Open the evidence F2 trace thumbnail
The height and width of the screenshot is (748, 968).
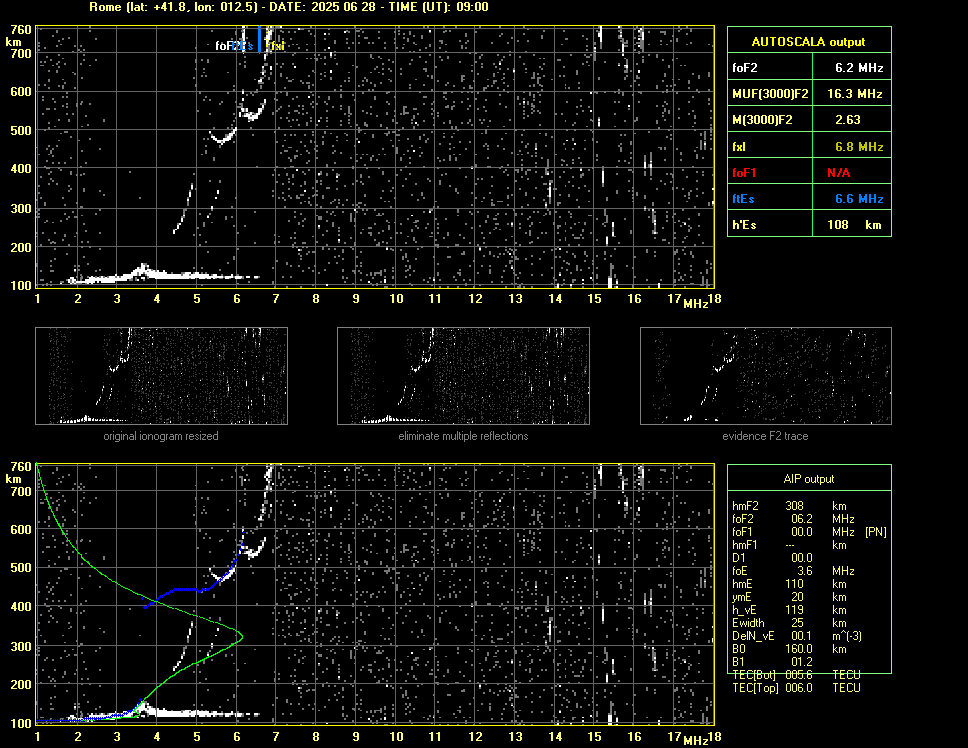click(766, 376)
